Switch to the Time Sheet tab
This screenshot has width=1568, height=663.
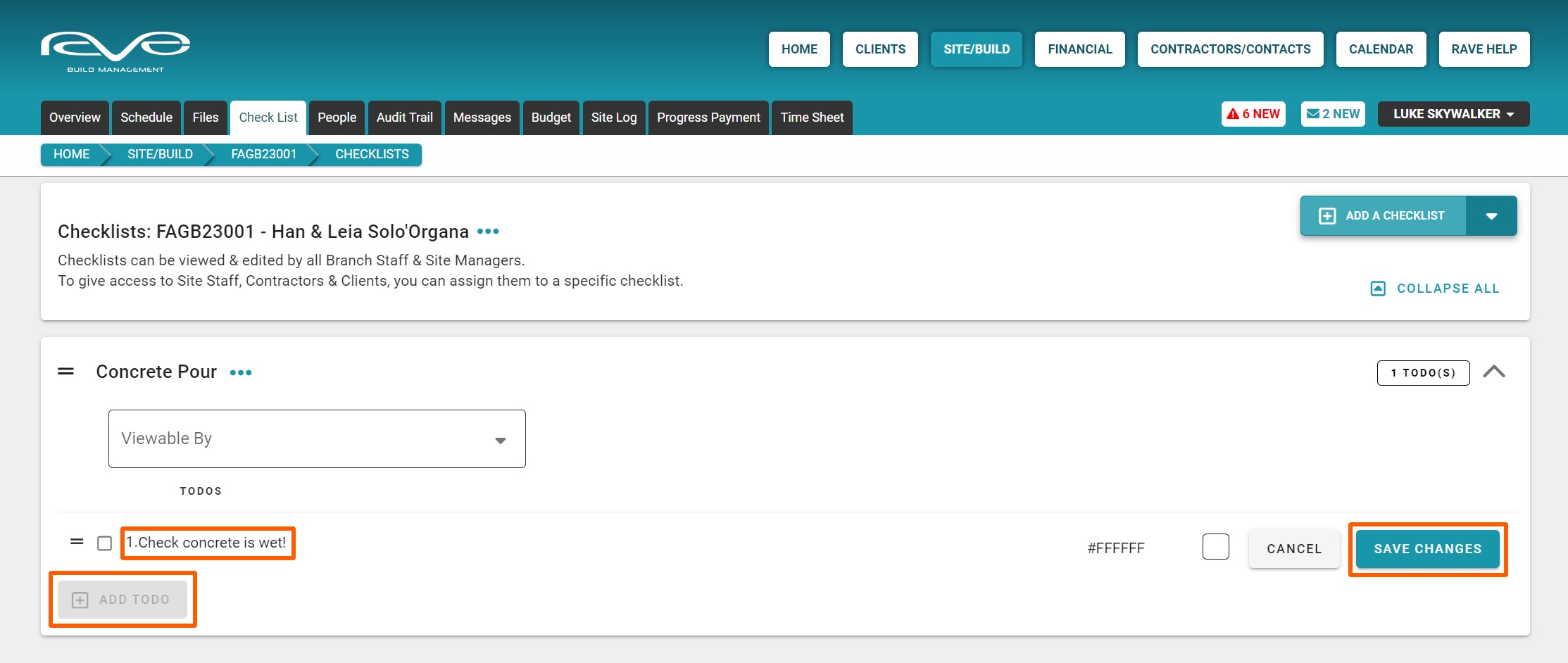click(x=812, y=118)
